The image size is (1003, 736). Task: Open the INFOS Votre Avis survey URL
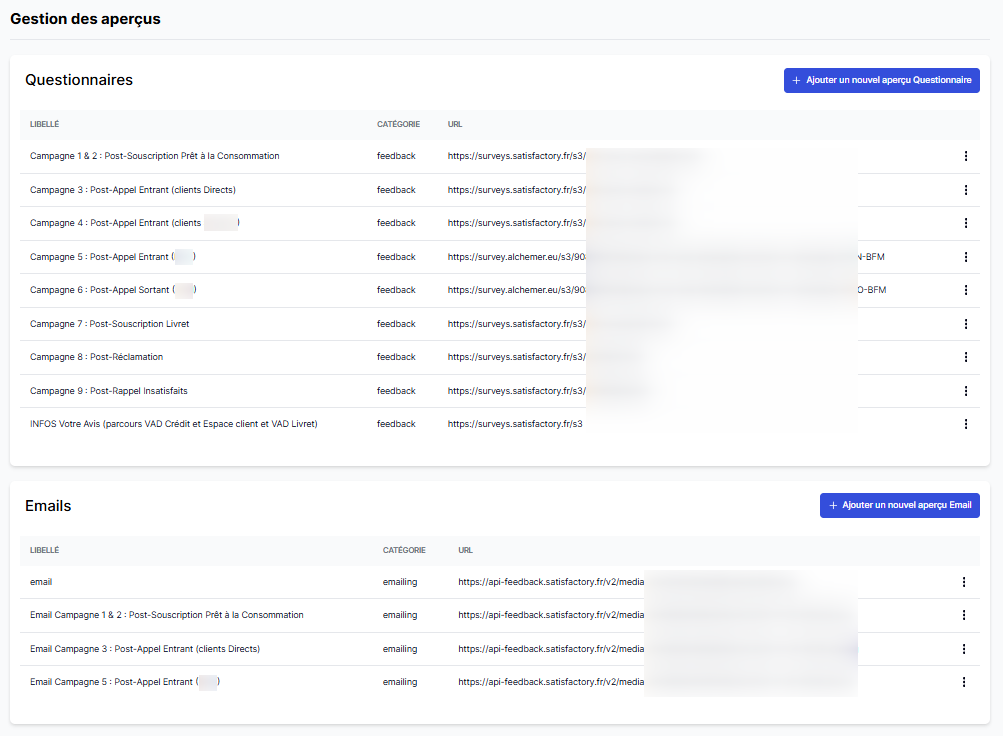point(514,424)
